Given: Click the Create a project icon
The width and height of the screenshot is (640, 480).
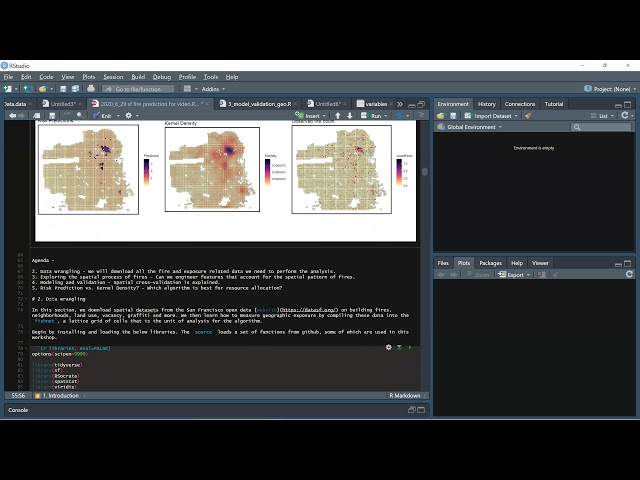Looking at the screenshot, I should pos(27,89).
